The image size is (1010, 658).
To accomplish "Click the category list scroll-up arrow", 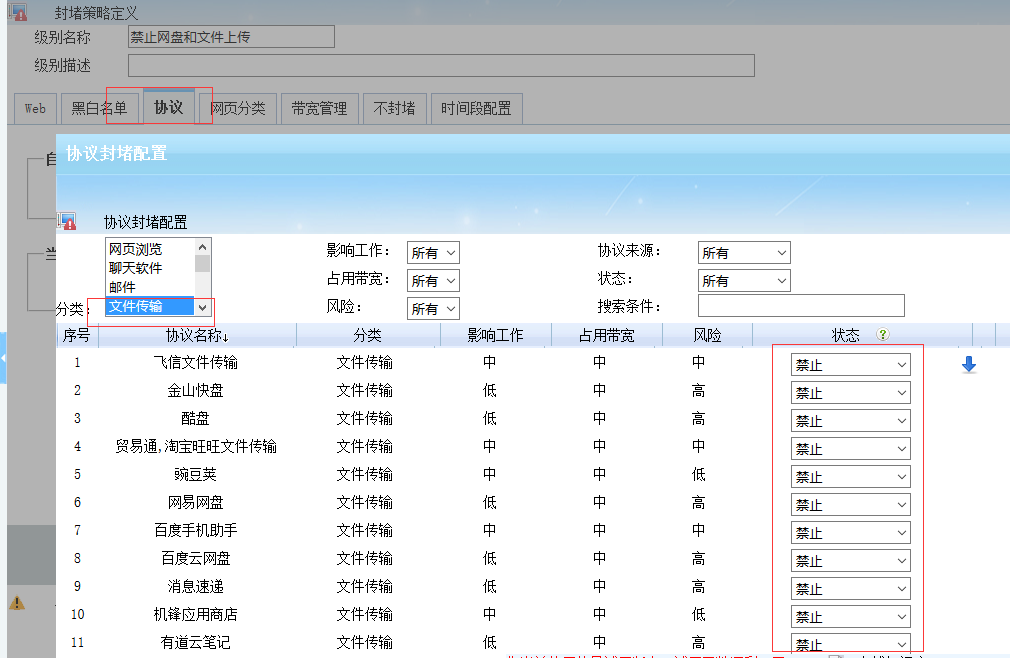I will coord(203,247).
